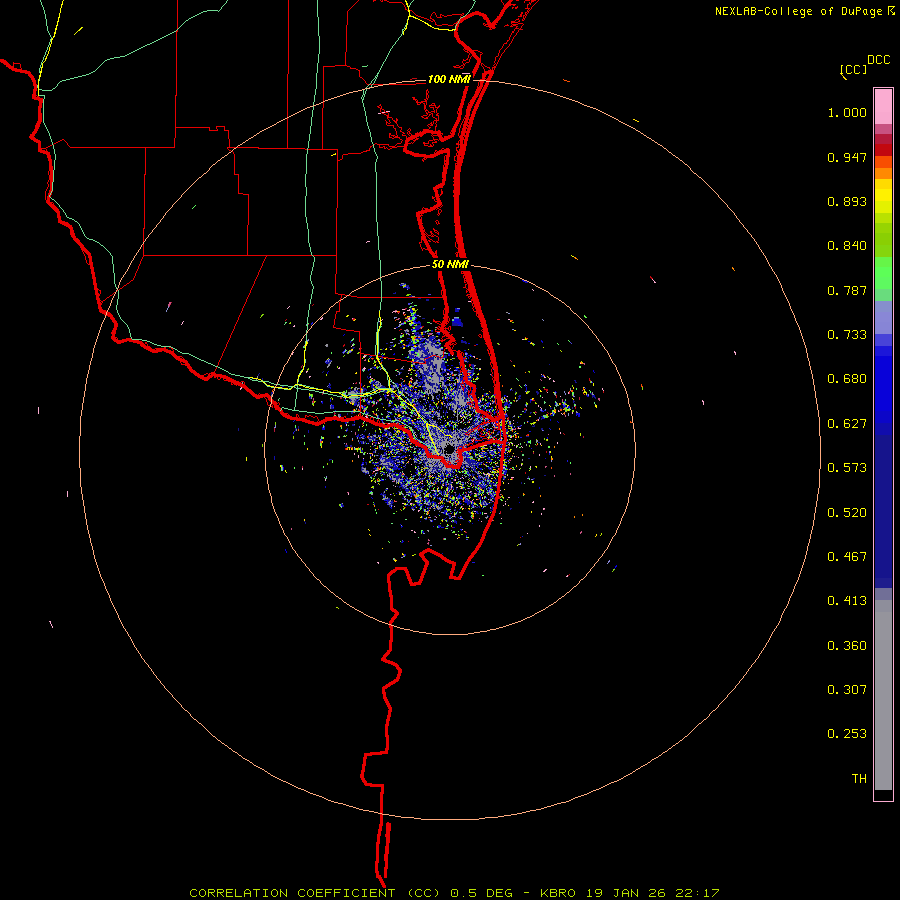
Task: Click the DCC label above color bar
Action: 879,60
